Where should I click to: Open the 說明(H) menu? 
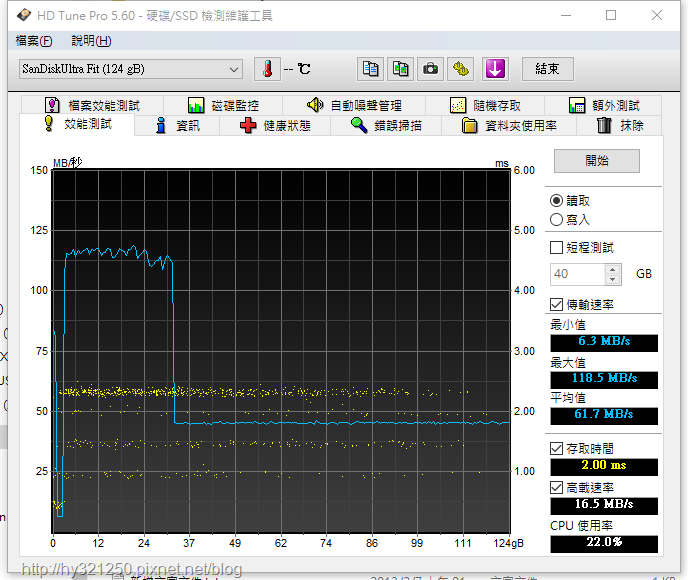coord(91,41)
